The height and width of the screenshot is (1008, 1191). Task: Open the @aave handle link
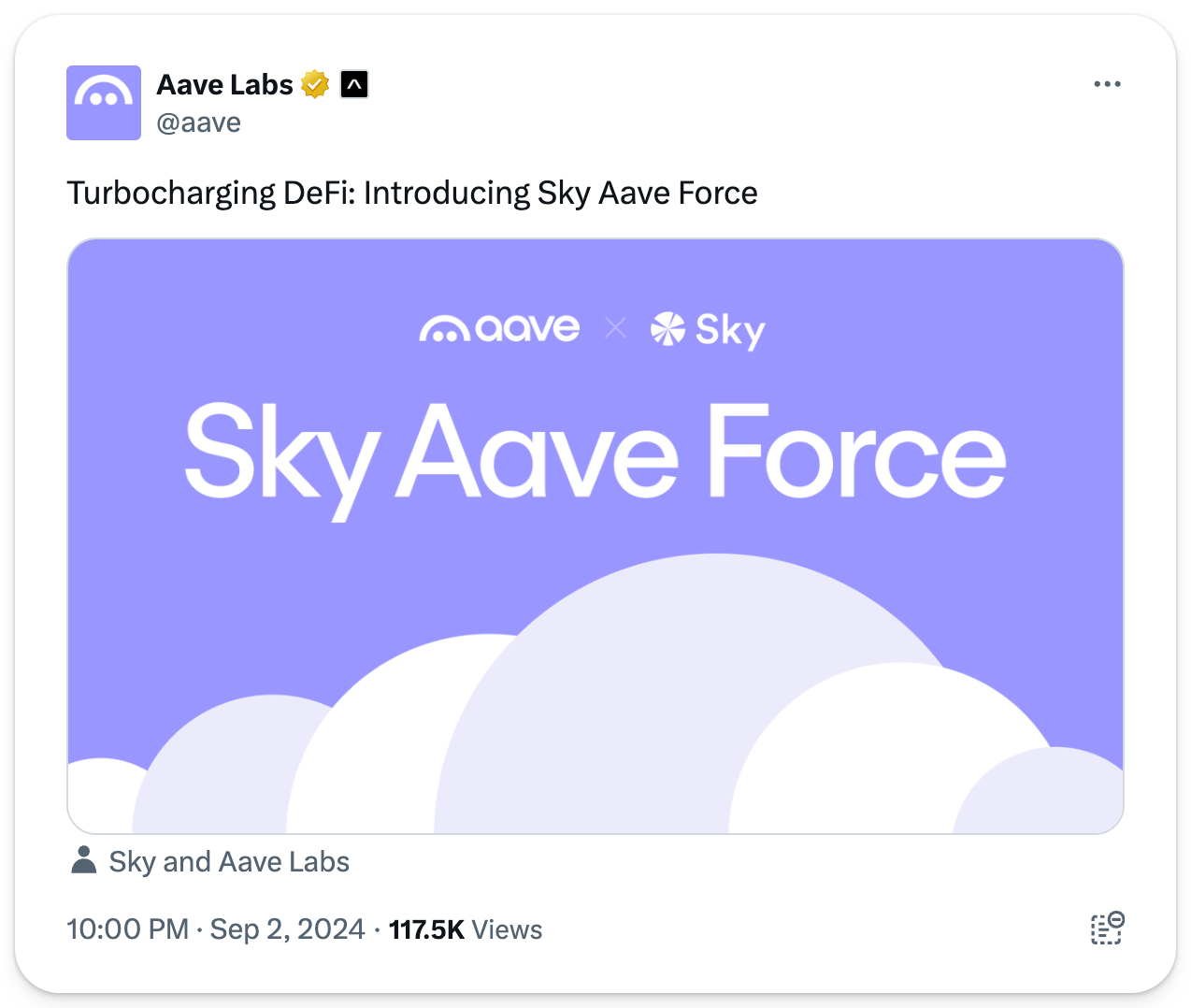(x=199, y=122)
